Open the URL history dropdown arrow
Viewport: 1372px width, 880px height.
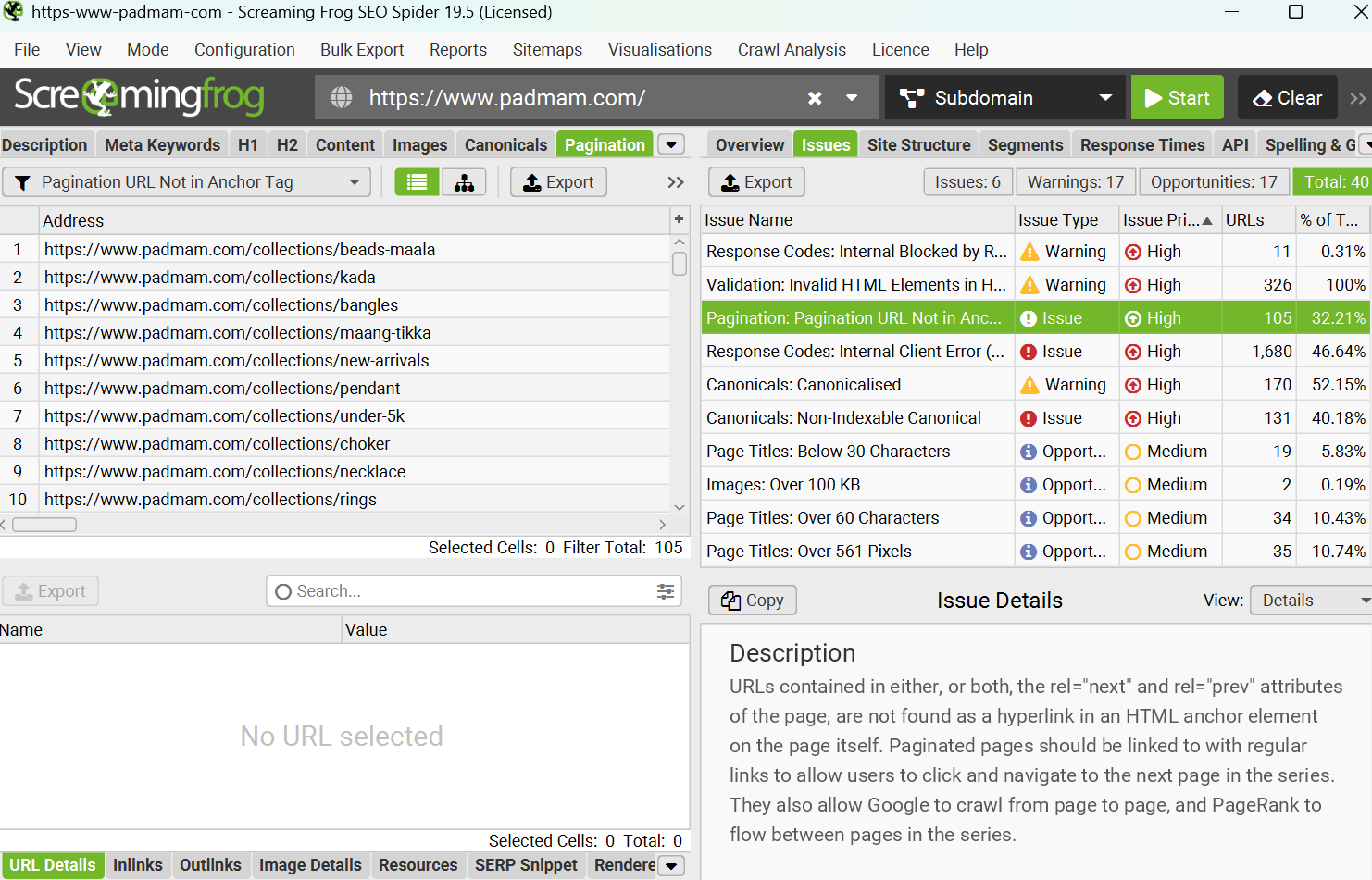pos(852,98)
